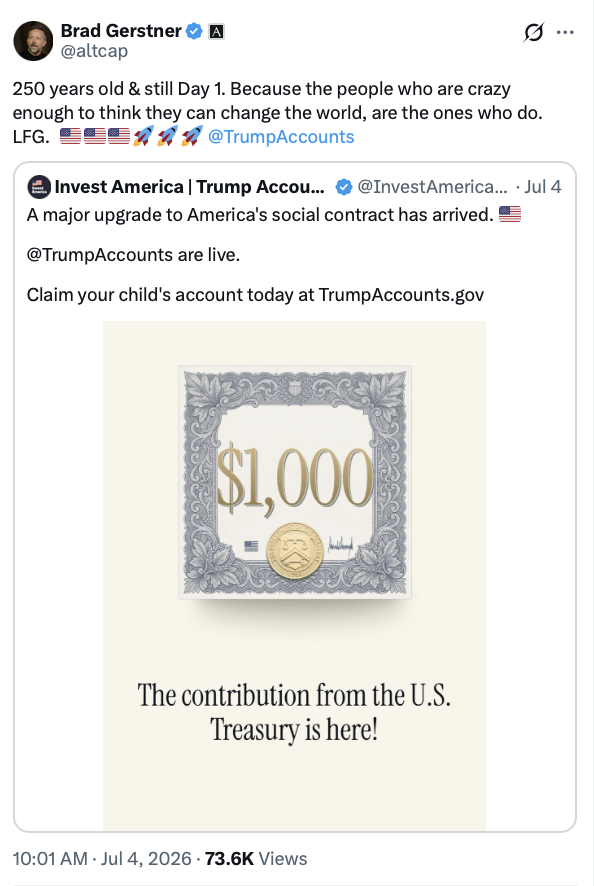Click the 73.6K Views count
This screenshot has height=886, width=594.
[256, 859]
